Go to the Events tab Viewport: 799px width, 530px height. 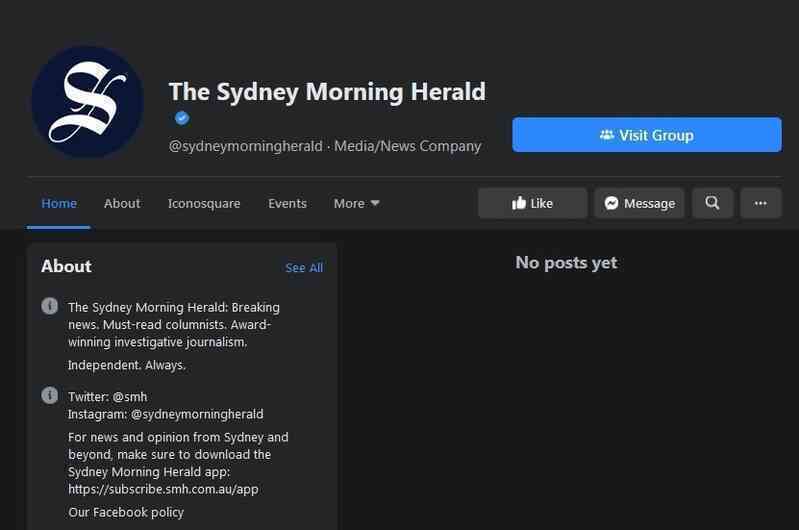(x=287, y=203)
